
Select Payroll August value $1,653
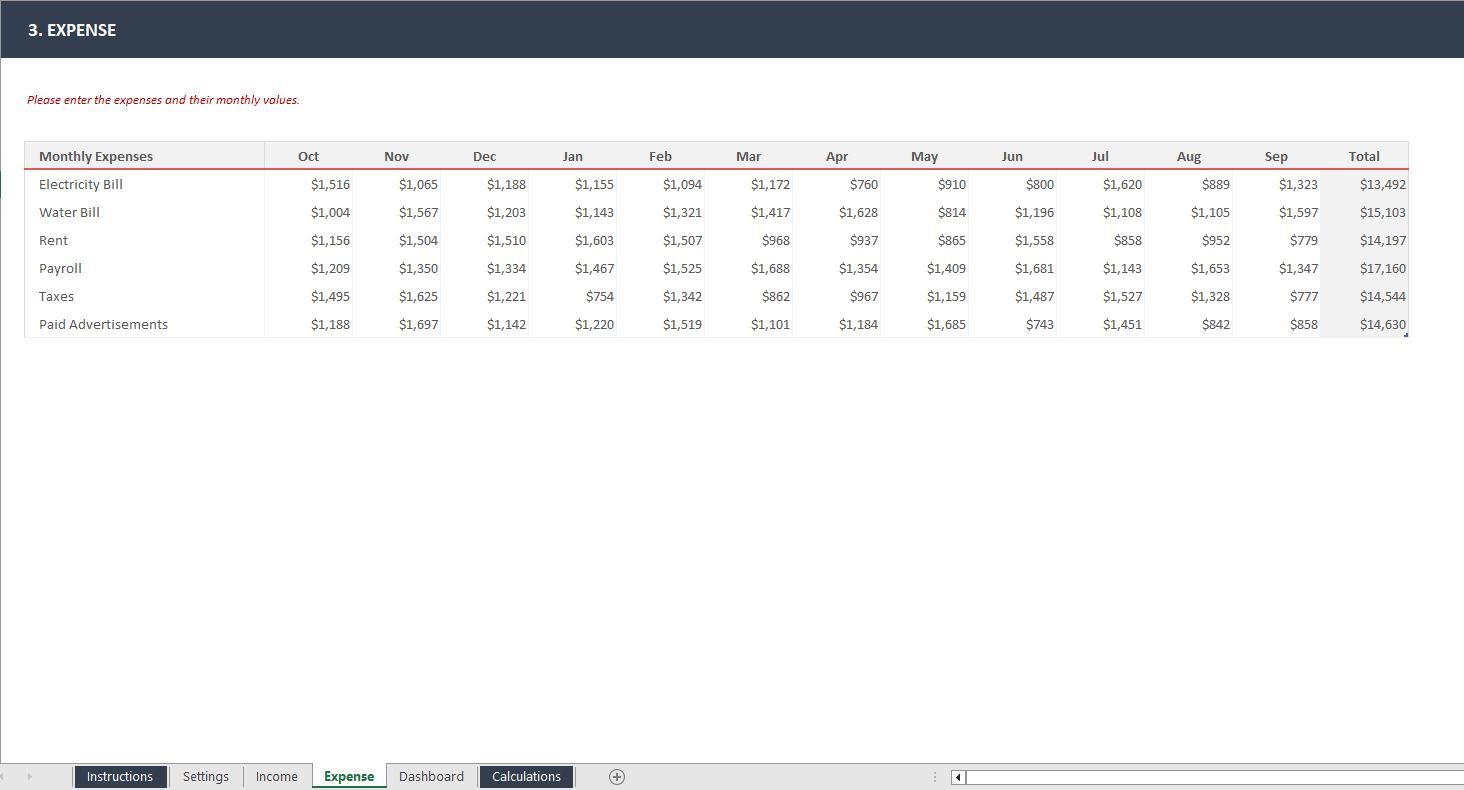(x=1189, y=268)
